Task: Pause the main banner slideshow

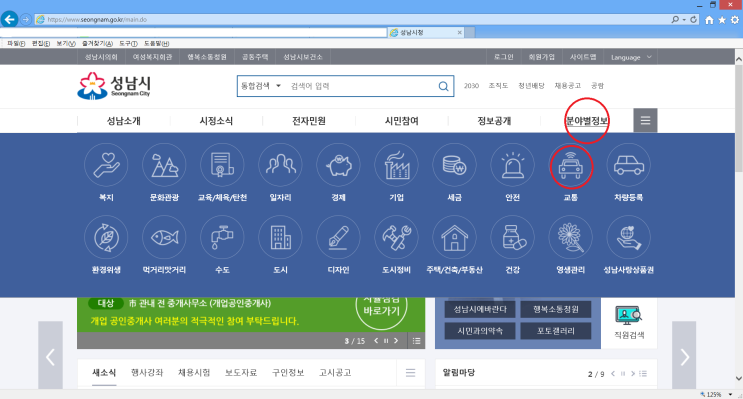Action: pyautogui.click(x=386, y=341)
